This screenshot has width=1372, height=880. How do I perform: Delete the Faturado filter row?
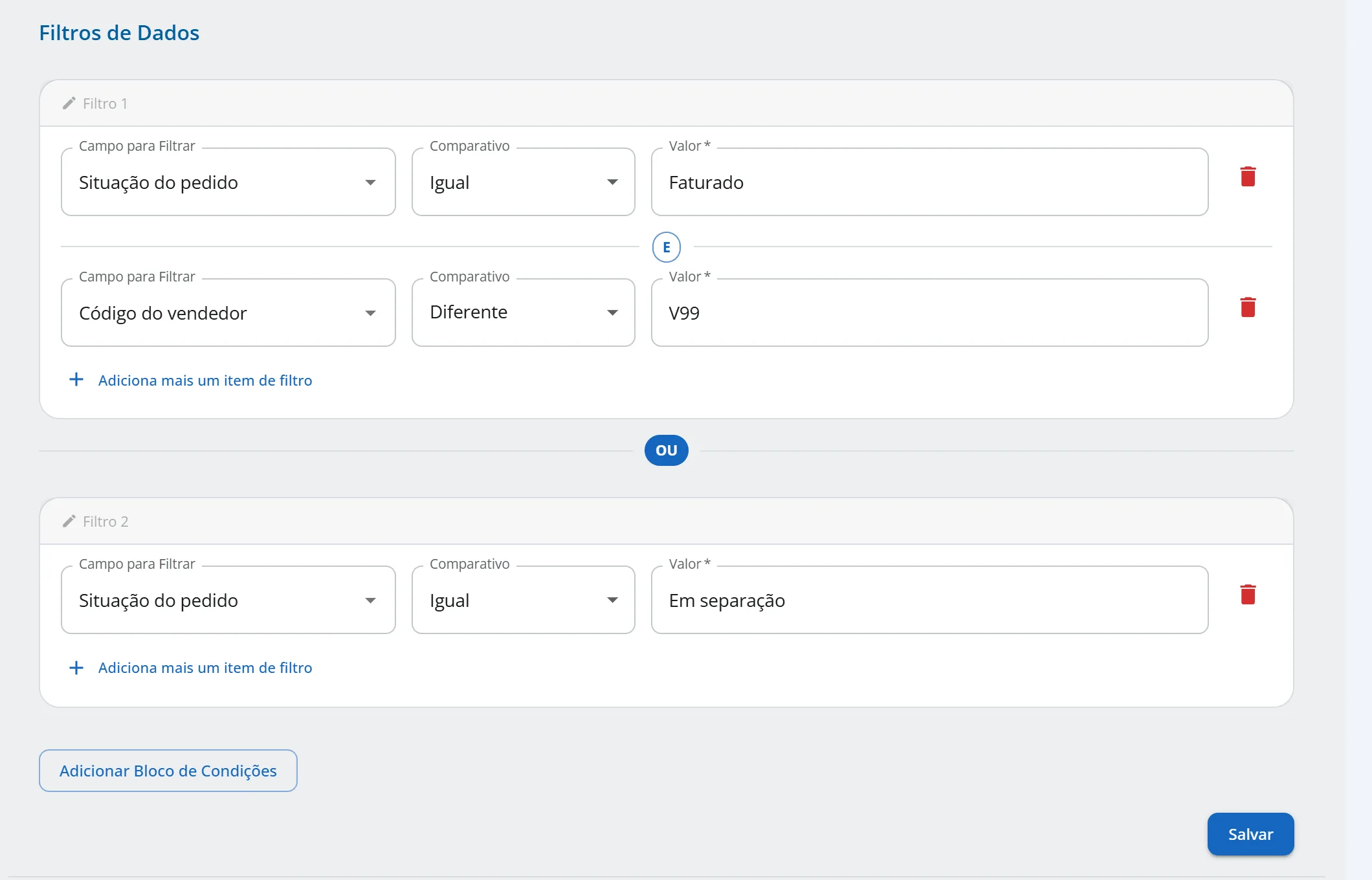(x=1248, y=177)
